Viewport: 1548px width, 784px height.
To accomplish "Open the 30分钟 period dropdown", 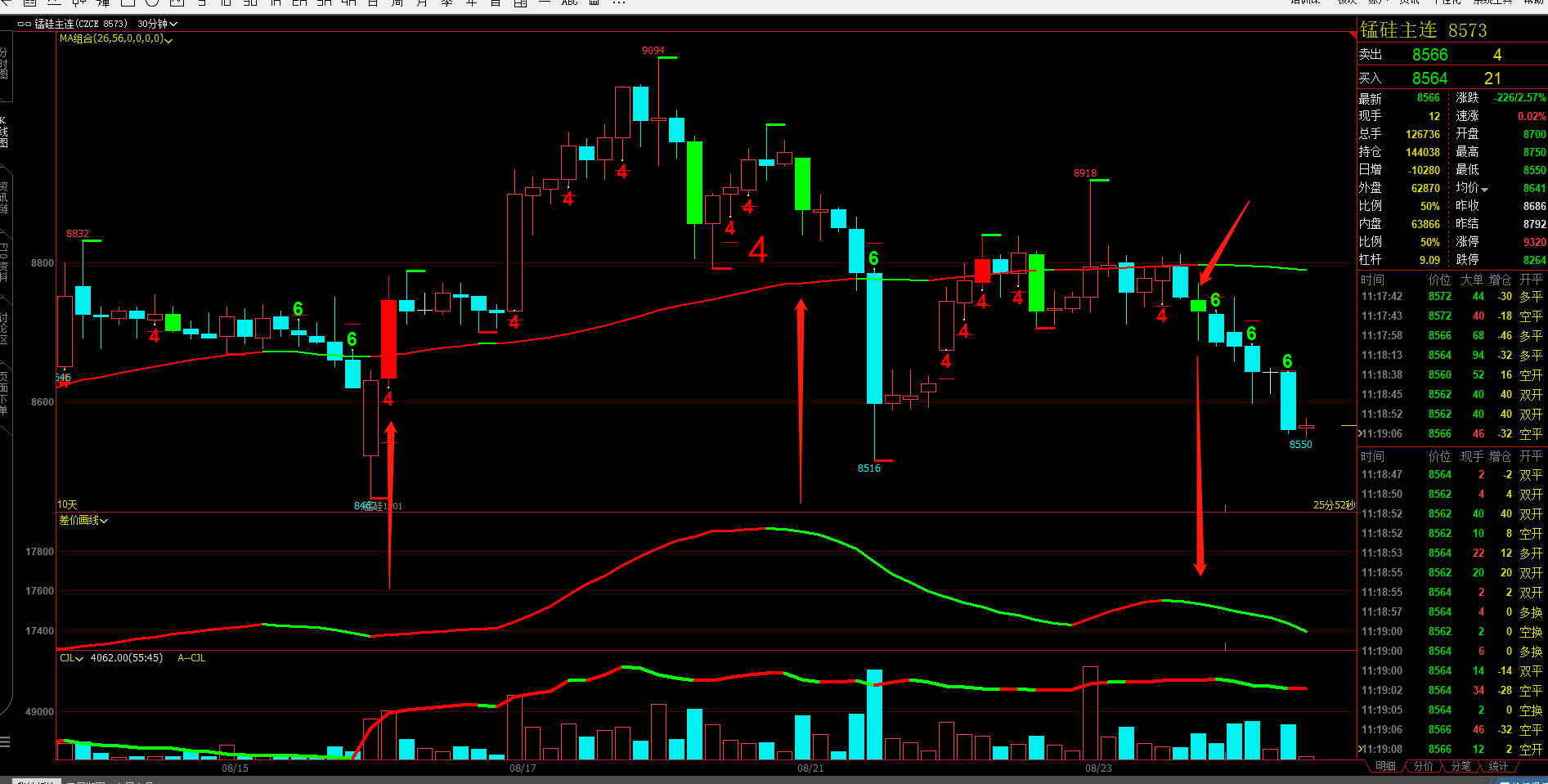I will click(157, 25).
